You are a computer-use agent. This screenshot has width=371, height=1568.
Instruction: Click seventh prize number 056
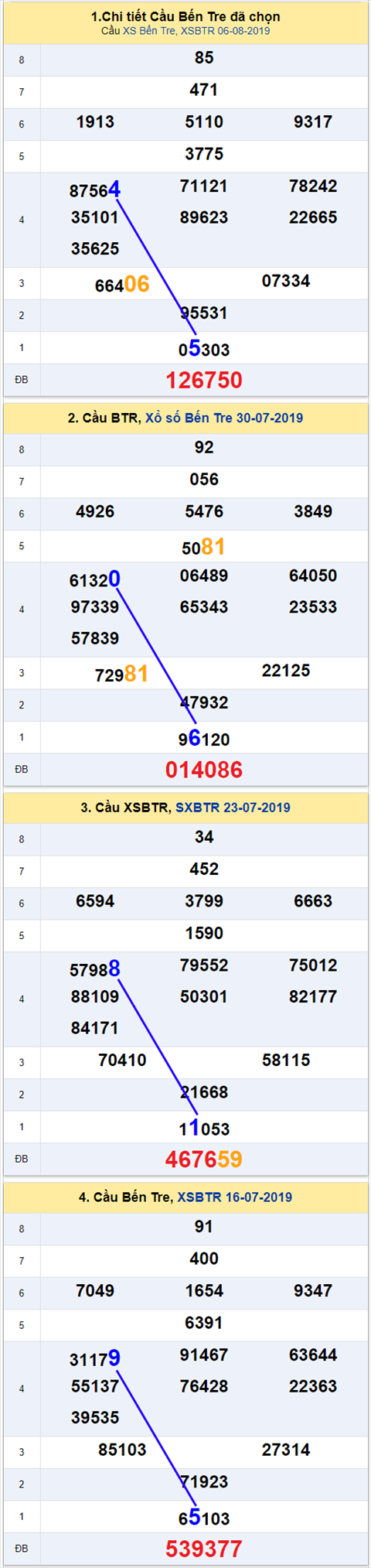click(204, 480)
